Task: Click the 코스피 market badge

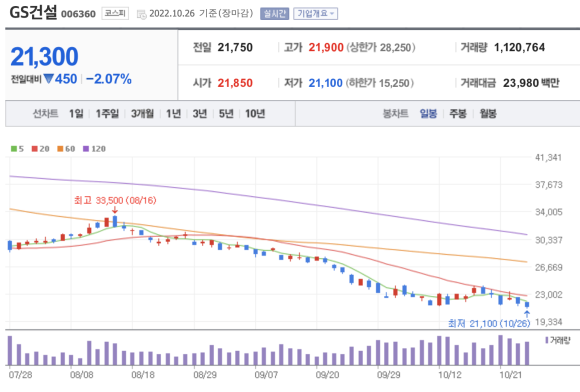Action: pyautogui.click(x=115, y=14)
